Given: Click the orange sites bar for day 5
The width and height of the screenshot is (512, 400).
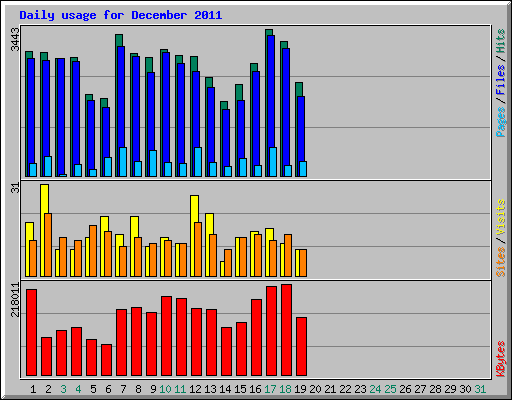Looking at the screenshot, I should 93,251.
